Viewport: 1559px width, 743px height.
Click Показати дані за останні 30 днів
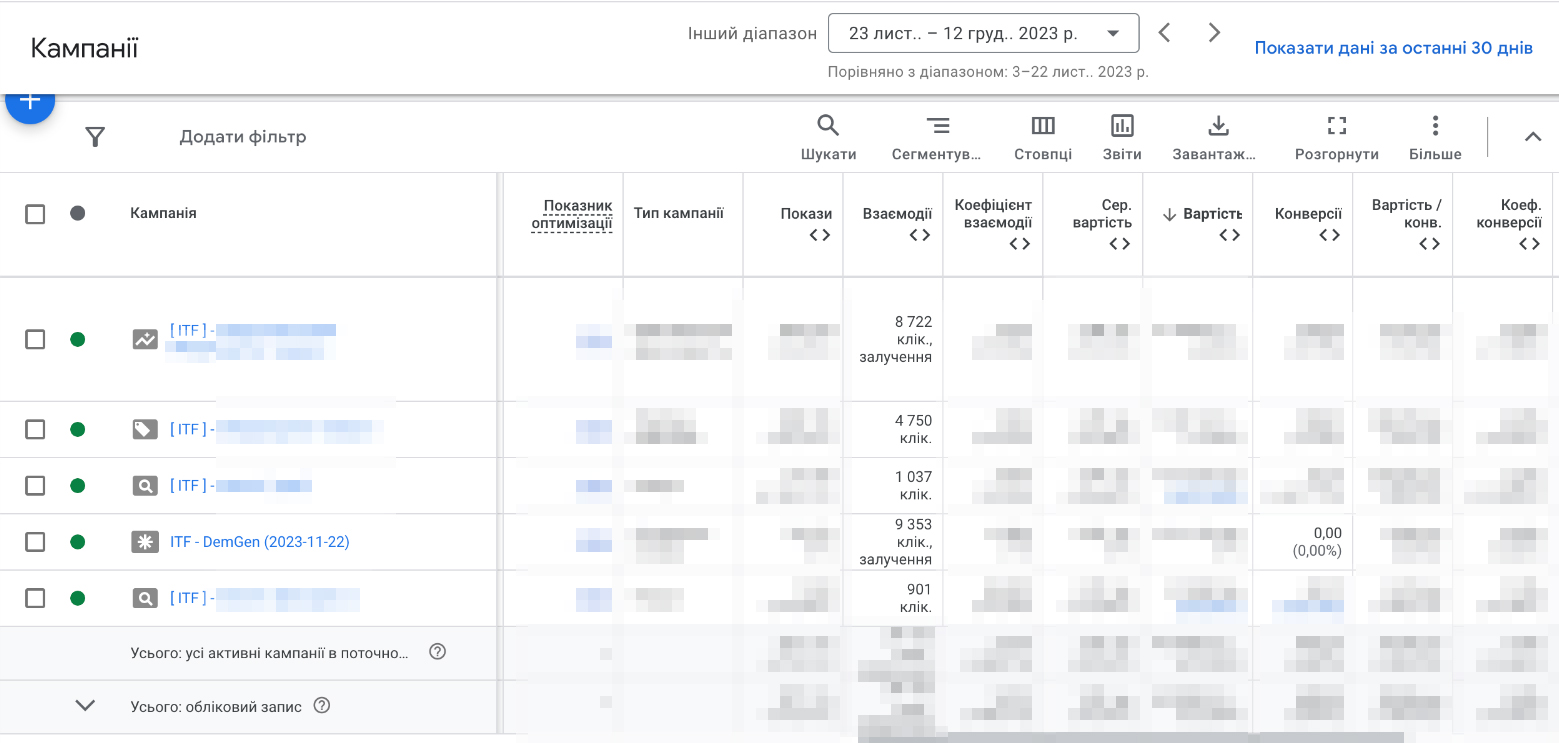[1393, 48]
